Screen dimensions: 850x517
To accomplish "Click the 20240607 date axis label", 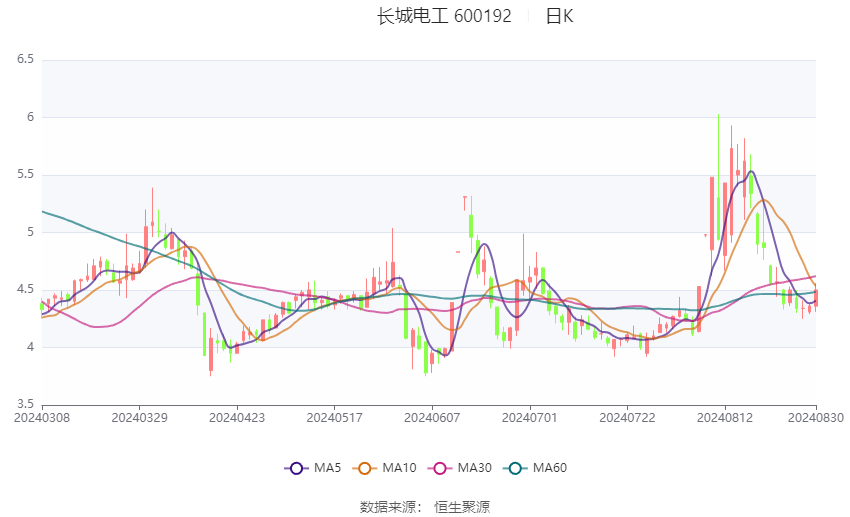I will 432,418.
